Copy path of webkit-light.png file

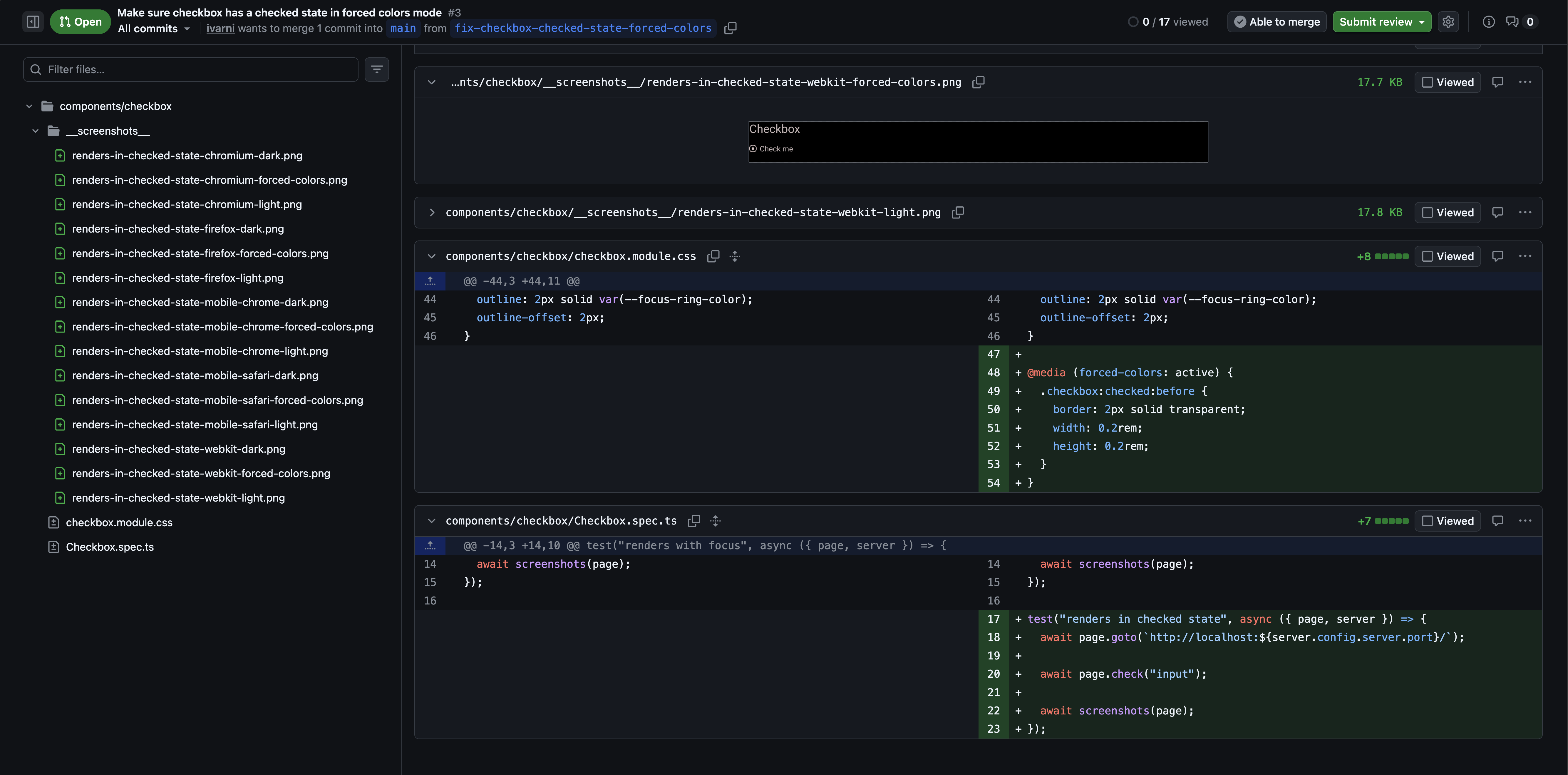coord(957,213)
